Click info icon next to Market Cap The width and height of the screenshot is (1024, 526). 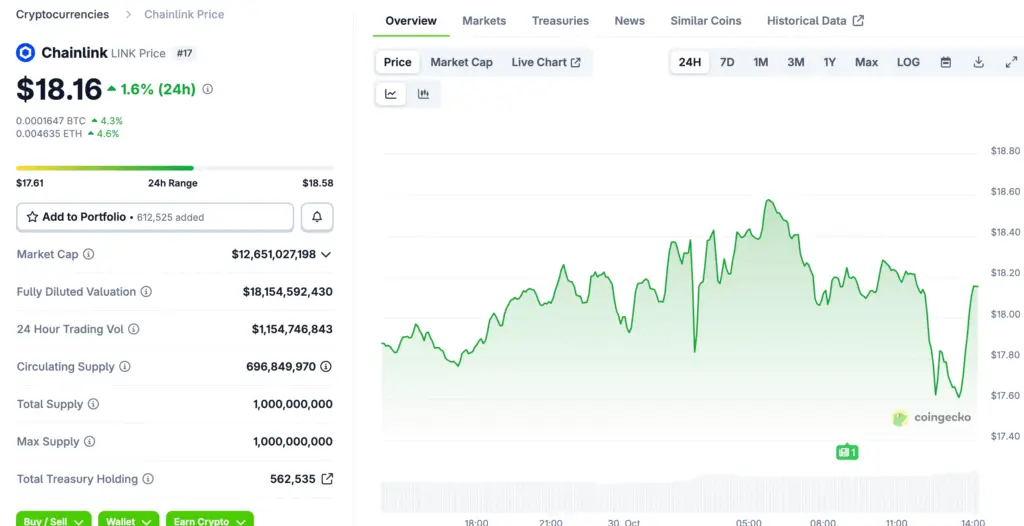click(x=89, y=255)
